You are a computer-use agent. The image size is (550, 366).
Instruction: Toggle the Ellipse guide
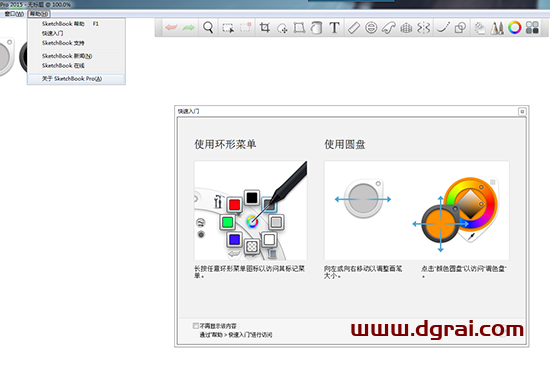point(371,27)
